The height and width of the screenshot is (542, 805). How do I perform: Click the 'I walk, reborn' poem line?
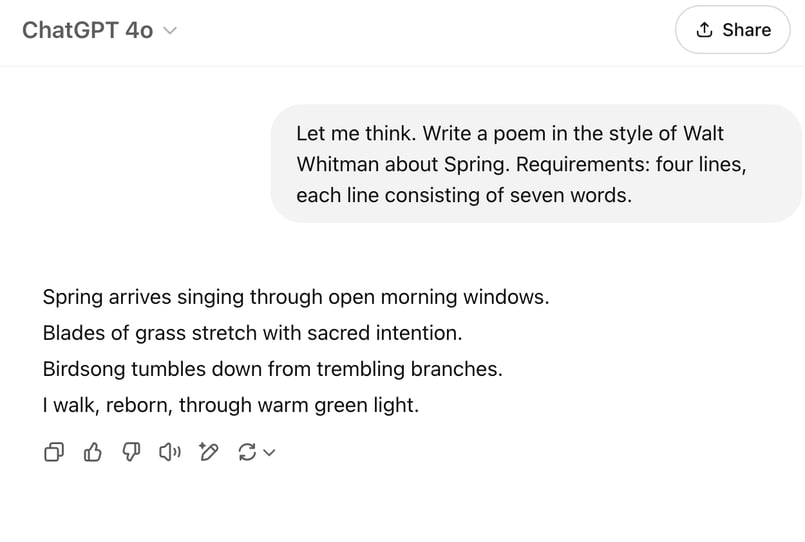coord(231,405)
